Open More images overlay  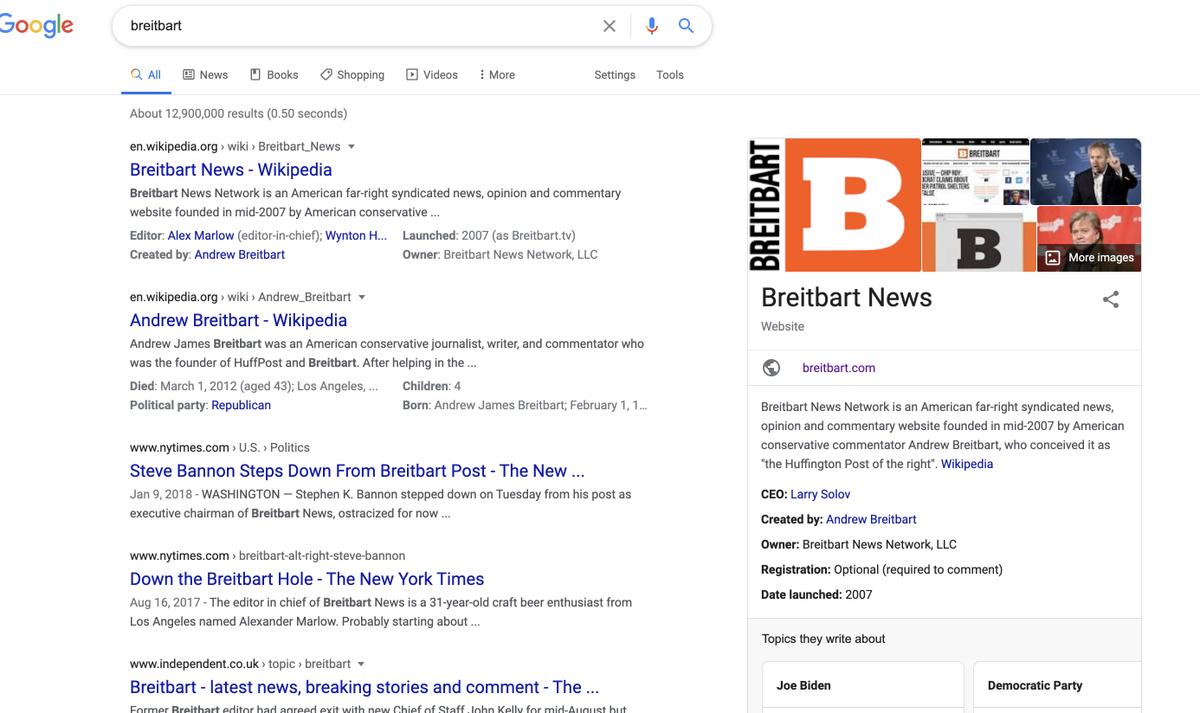pos(1089,257)
